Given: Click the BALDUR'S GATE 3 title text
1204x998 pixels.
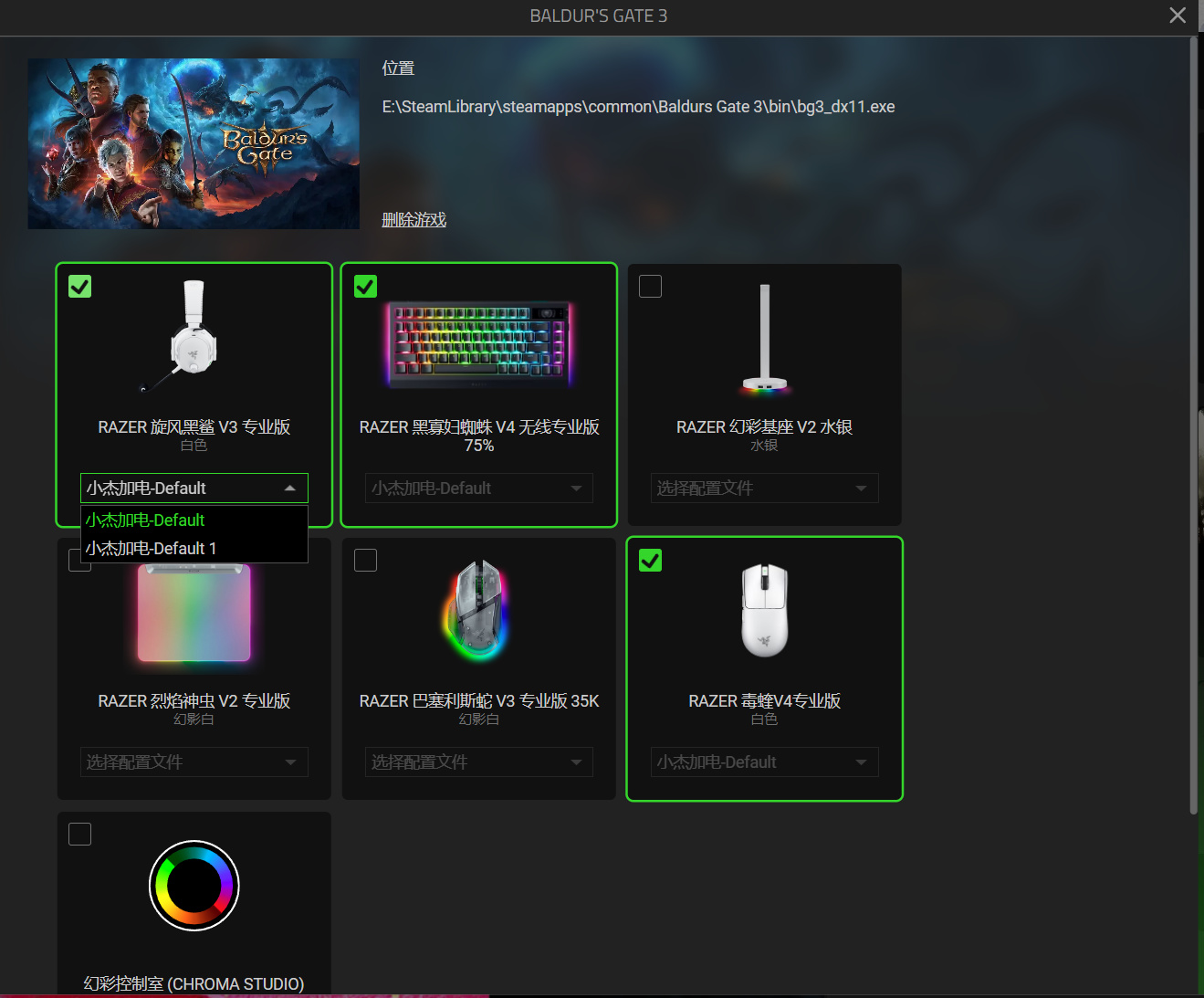Looking at the screenshot, I should [x=599, y=16].
